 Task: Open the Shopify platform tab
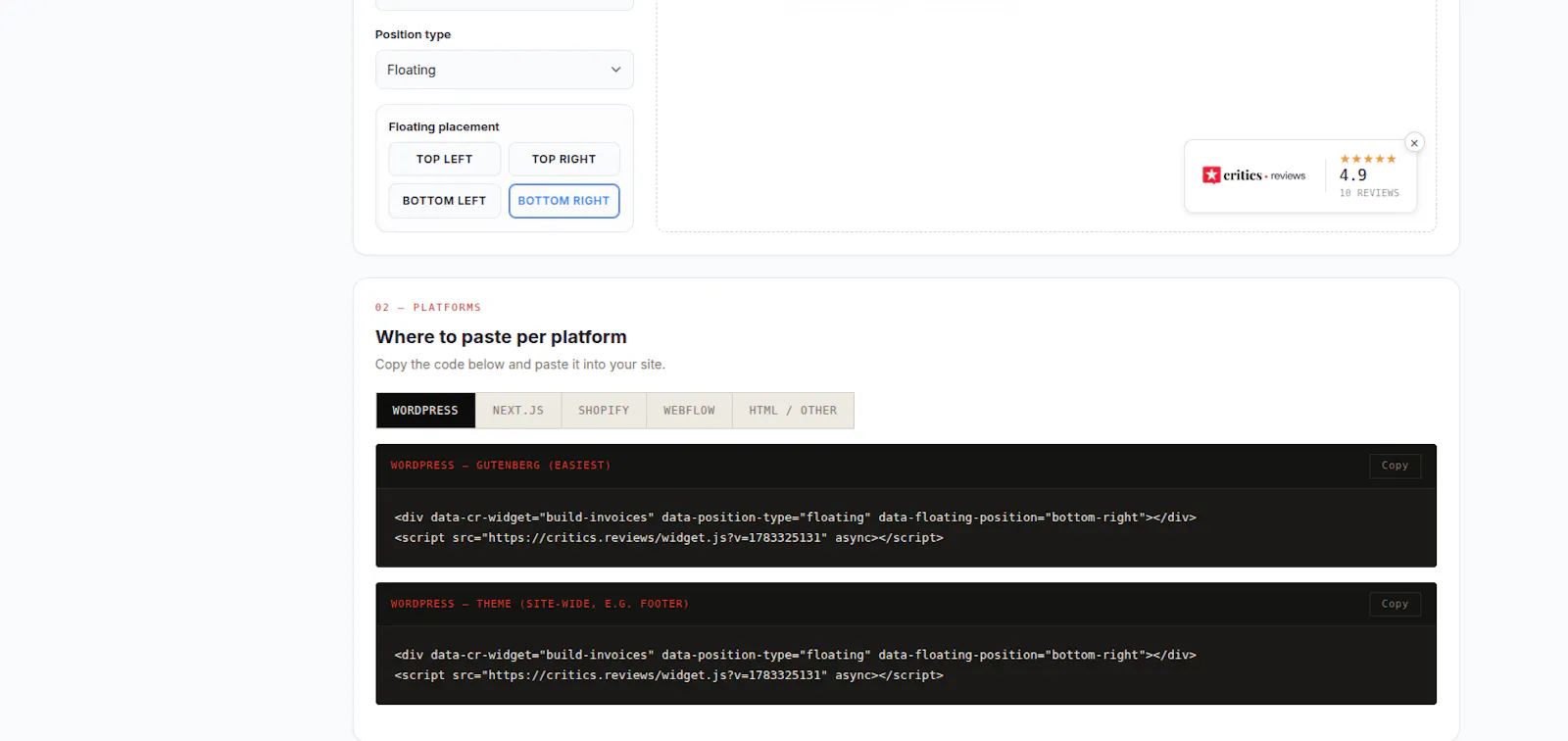coord(604,411)
